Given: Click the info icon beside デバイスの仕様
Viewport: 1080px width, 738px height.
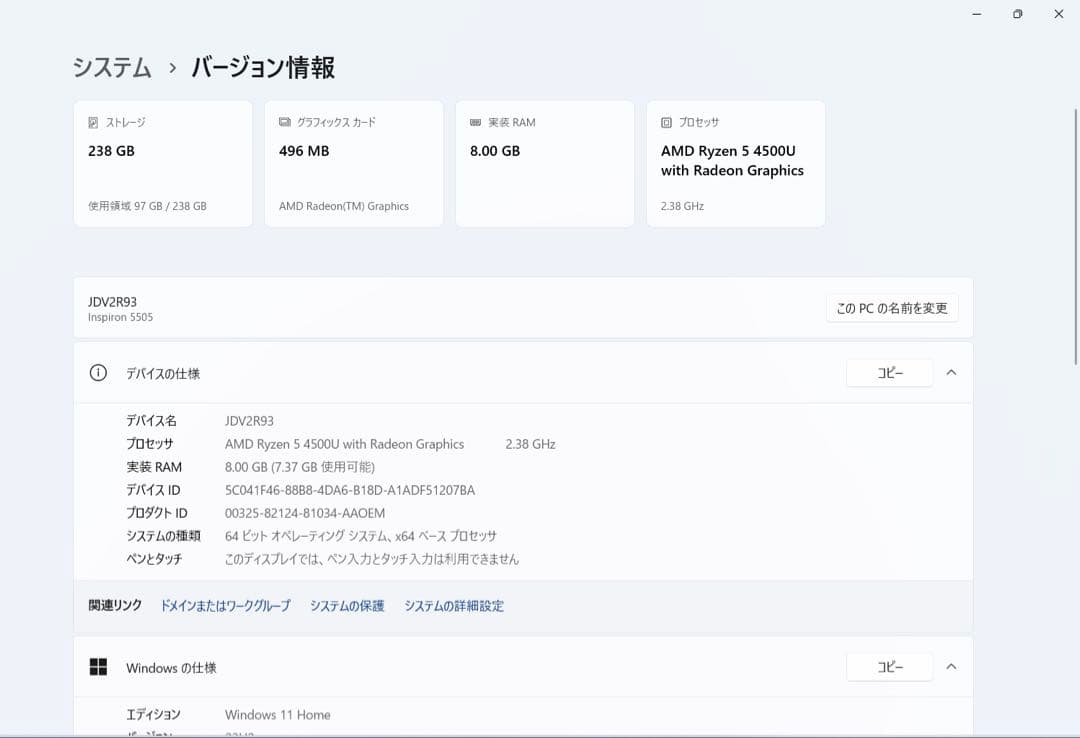Looking at the screenshot, I should (98, 373).
